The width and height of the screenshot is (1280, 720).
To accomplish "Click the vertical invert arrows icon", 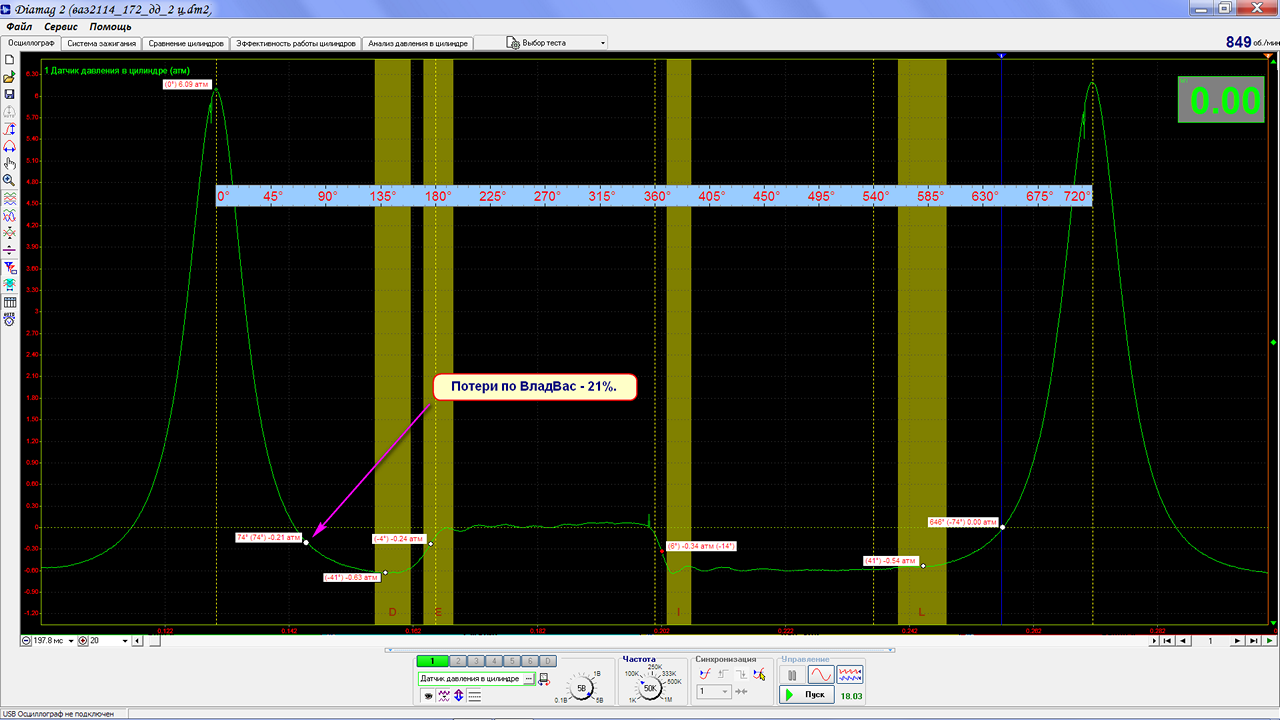I will [459, 696].
